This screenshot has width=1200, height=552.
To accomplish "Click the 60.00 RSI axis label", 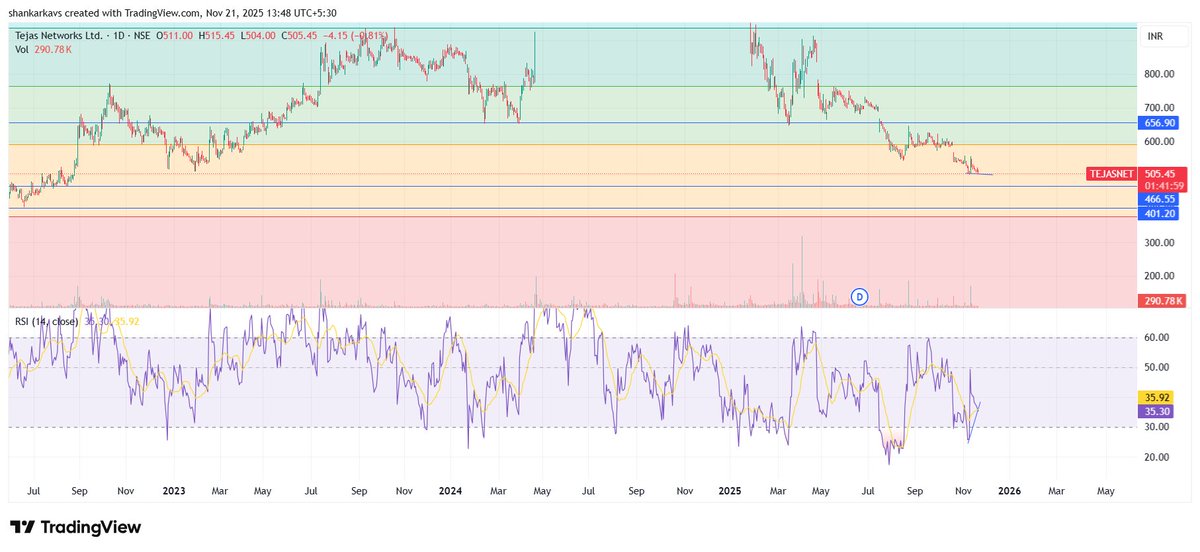I will [x=1156, y=338].
